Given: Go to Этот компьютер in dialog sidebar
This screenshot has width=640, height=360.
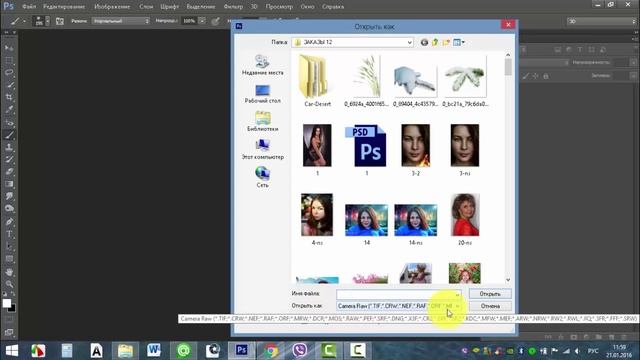Looking at the screenshot, I should tap(262, 149).
